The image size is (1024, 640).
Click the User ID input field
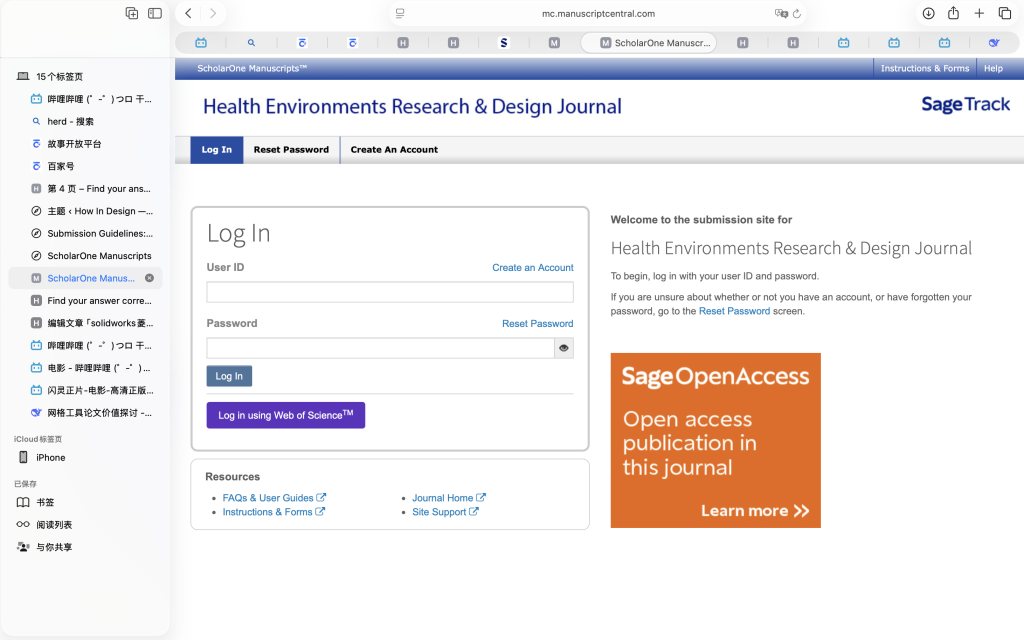[x=390, y=292]
